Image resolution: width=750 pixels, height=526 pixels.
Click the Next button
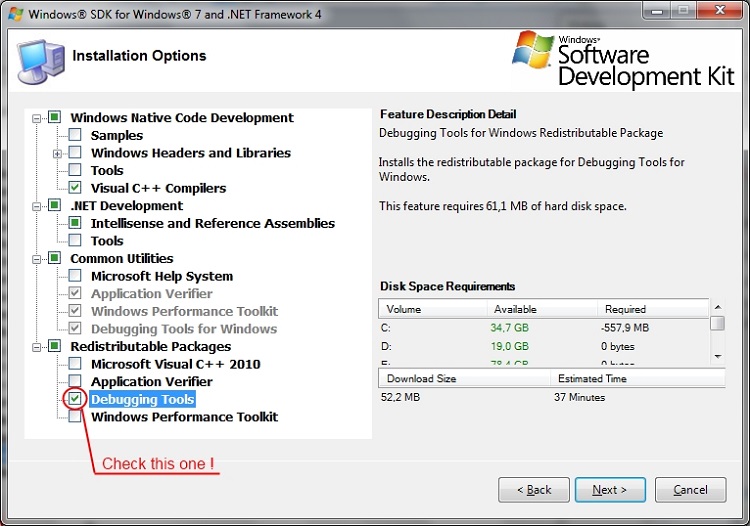pyautogui.click(x=609, y=490)
